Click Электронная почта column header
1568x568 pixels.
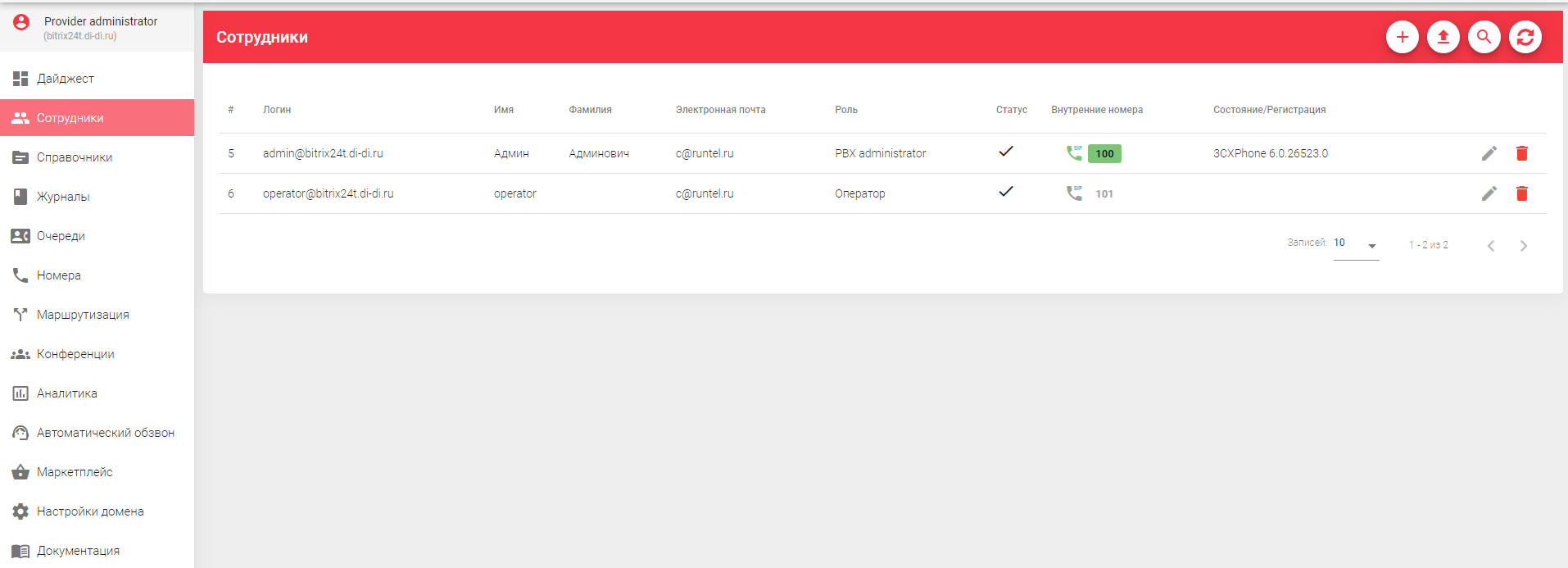coord(720,110)
